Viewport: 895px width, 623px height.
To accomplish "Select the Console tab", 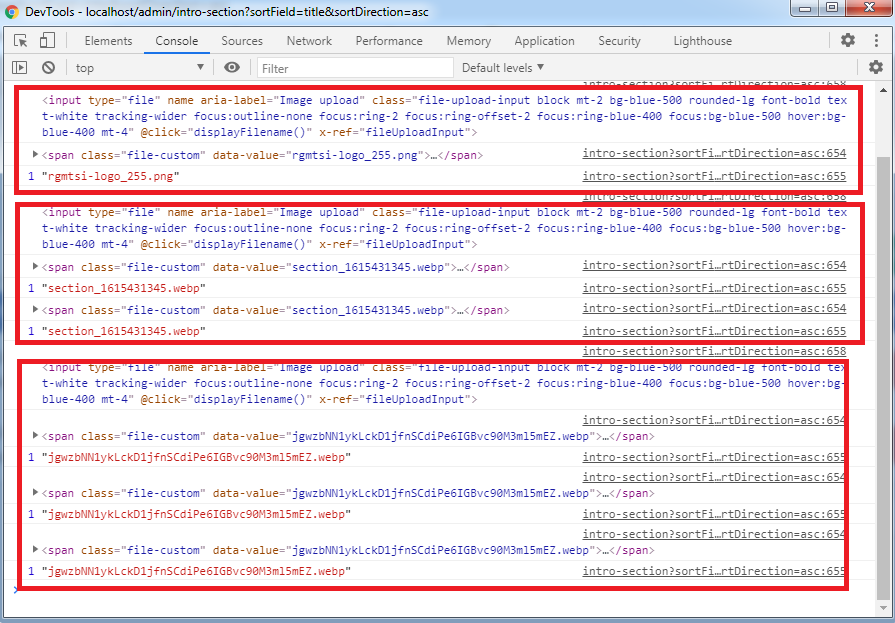I will click(177, 41).
